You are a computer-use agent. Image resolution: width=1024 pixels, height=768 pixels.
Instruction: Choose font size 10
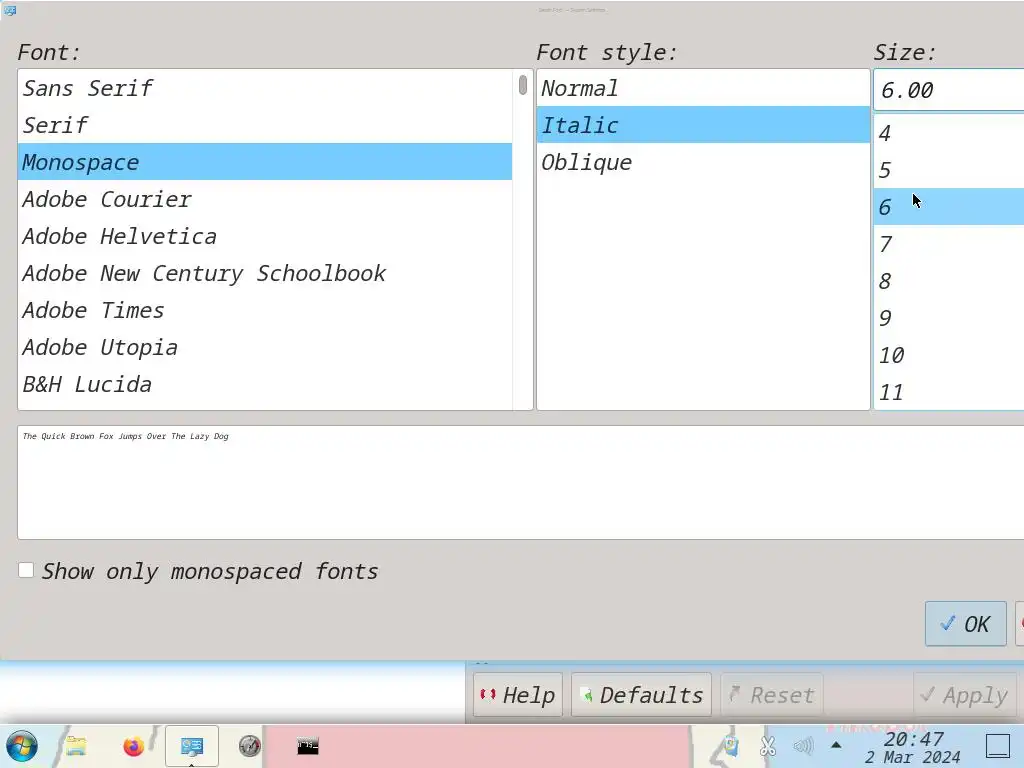949,355
